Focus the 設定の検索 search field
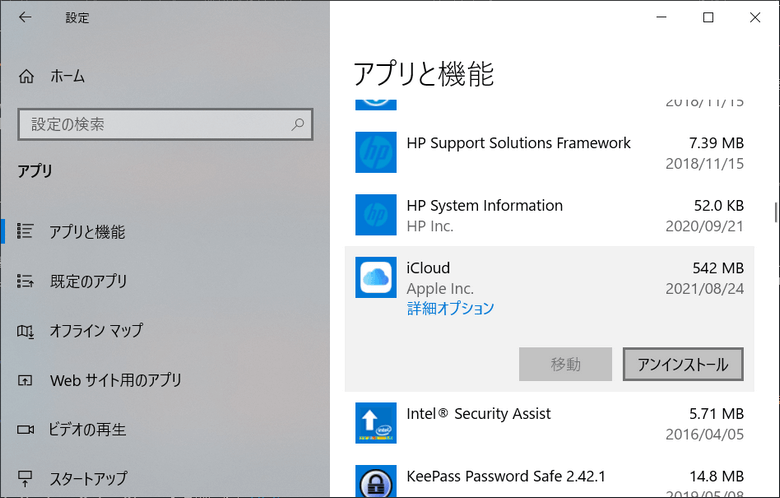780x498 pixels. [x=165, y=124]
